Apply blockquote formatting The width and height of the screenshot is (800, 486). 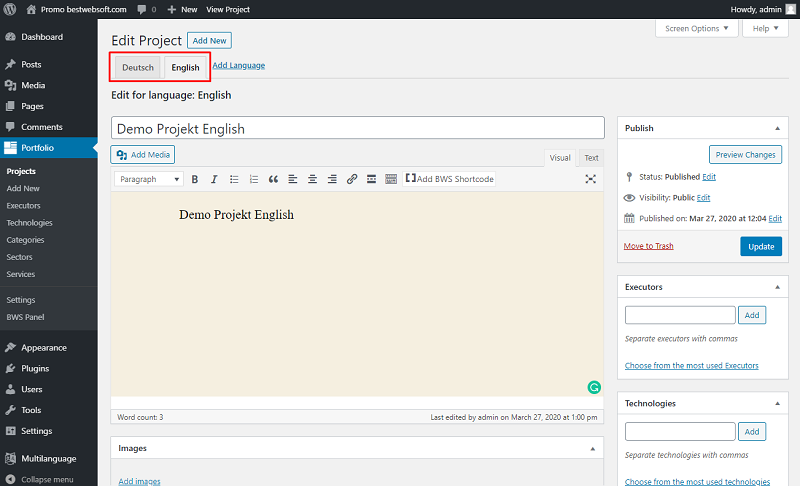pos(273,179)
